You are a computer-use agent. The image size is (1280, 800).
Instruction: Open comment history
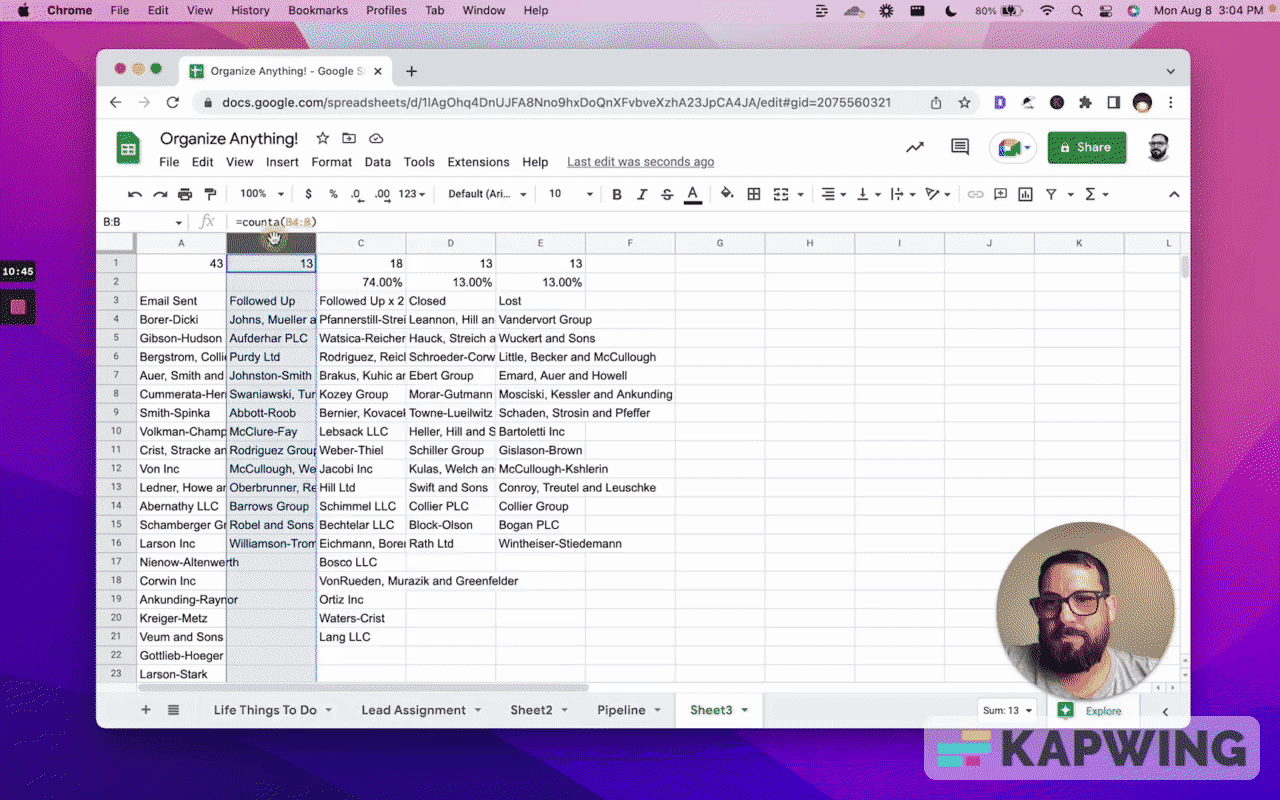960,148
